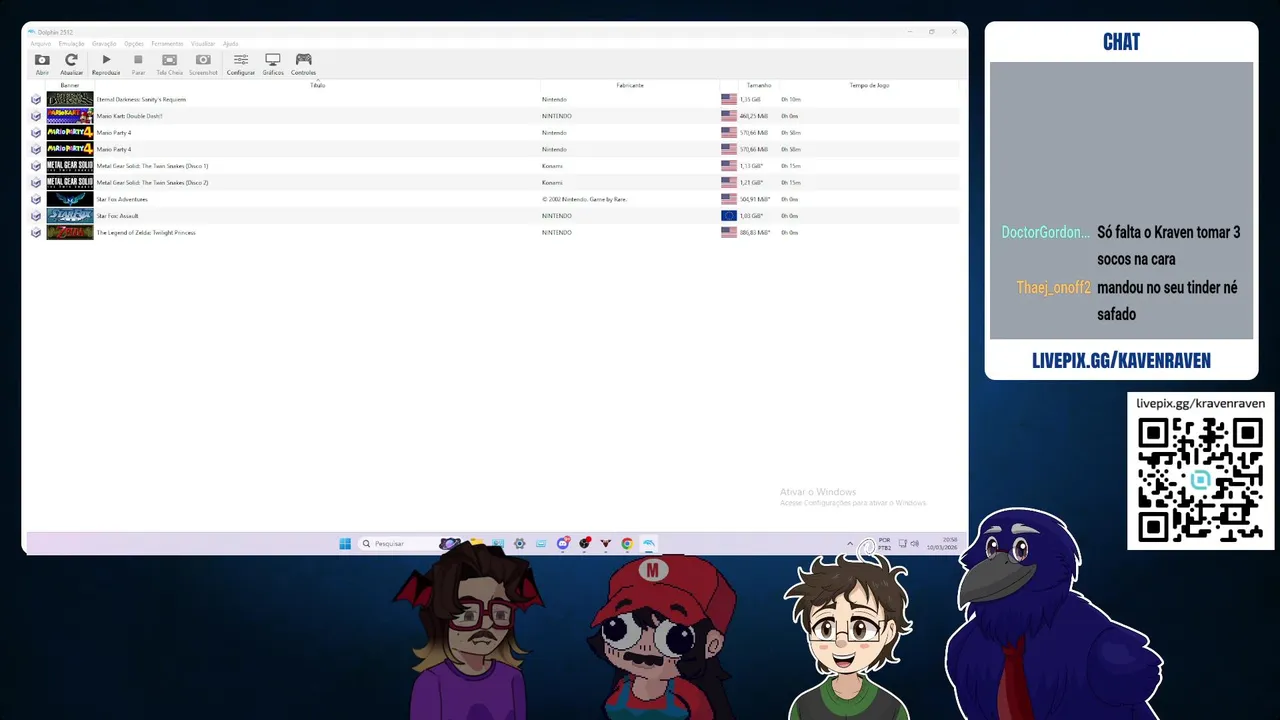Click the US flag in Twilight Princess row

728,232
